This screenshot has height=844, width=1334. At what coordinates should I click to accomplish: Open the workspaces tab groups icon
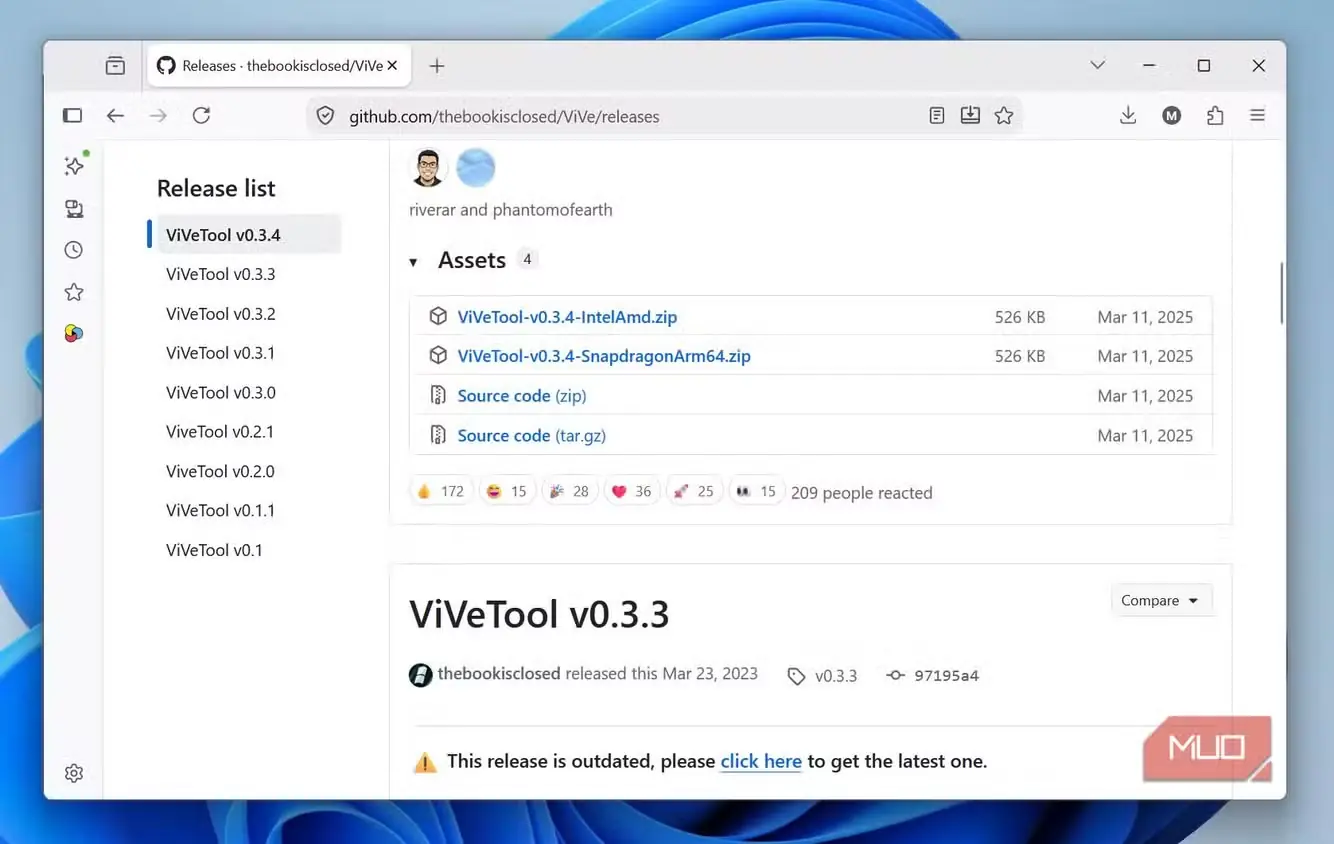pos(115,66)
